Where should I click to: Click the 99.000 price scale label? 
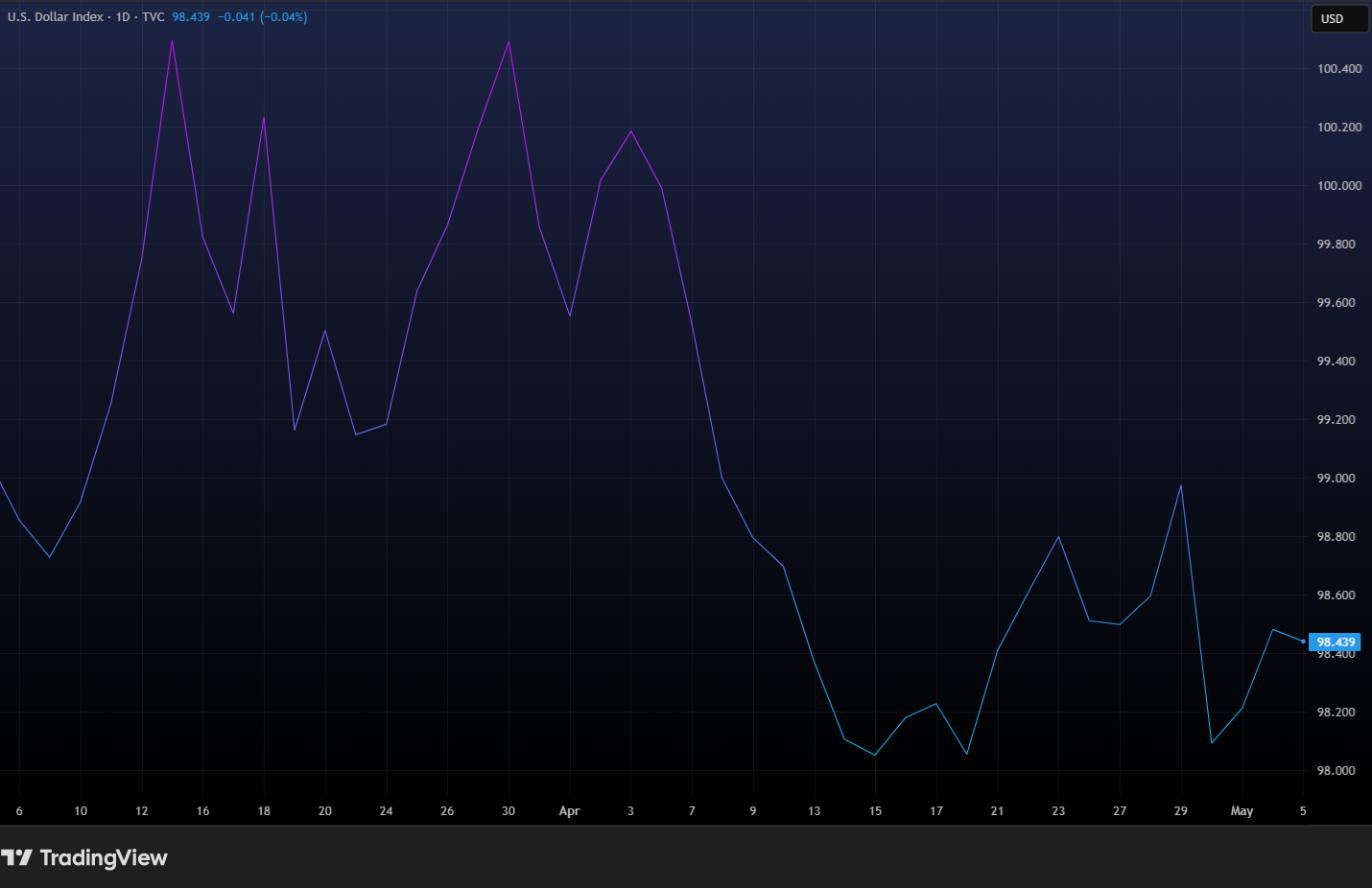pos(1337,479)
